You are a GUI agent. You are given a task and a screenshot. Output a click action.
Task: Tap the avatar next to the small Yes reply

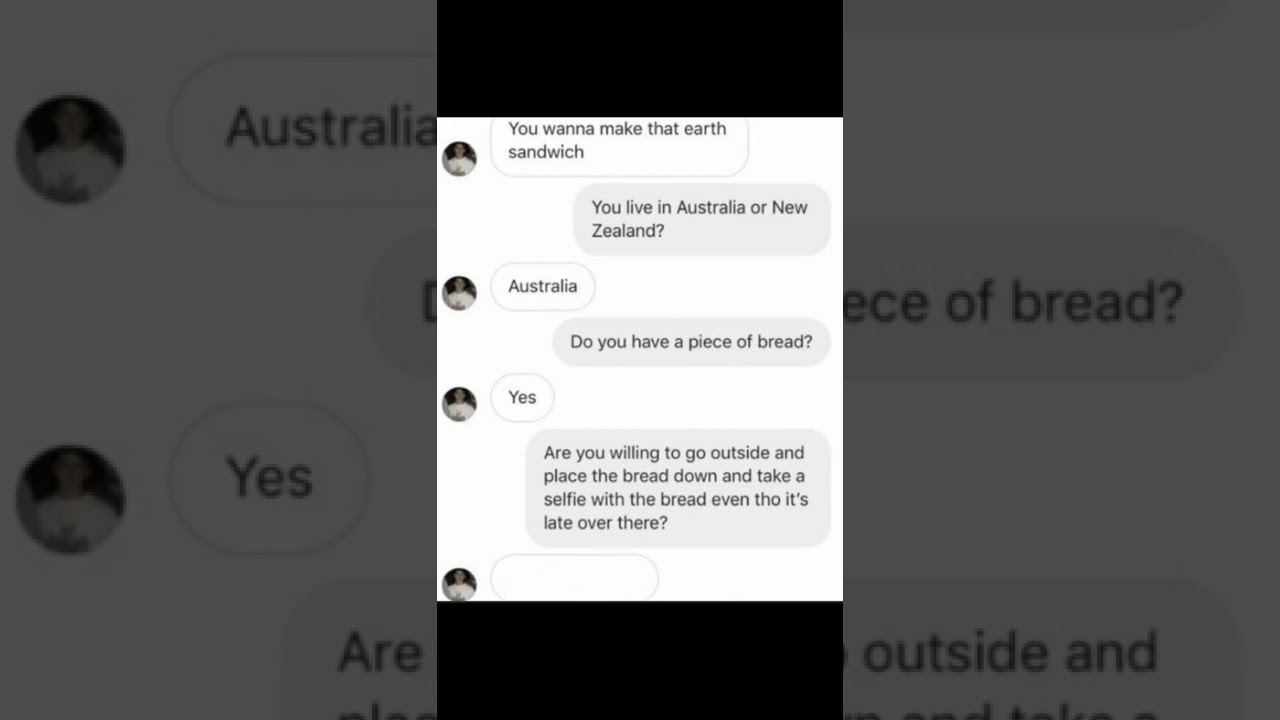click(x=459, y=404)
